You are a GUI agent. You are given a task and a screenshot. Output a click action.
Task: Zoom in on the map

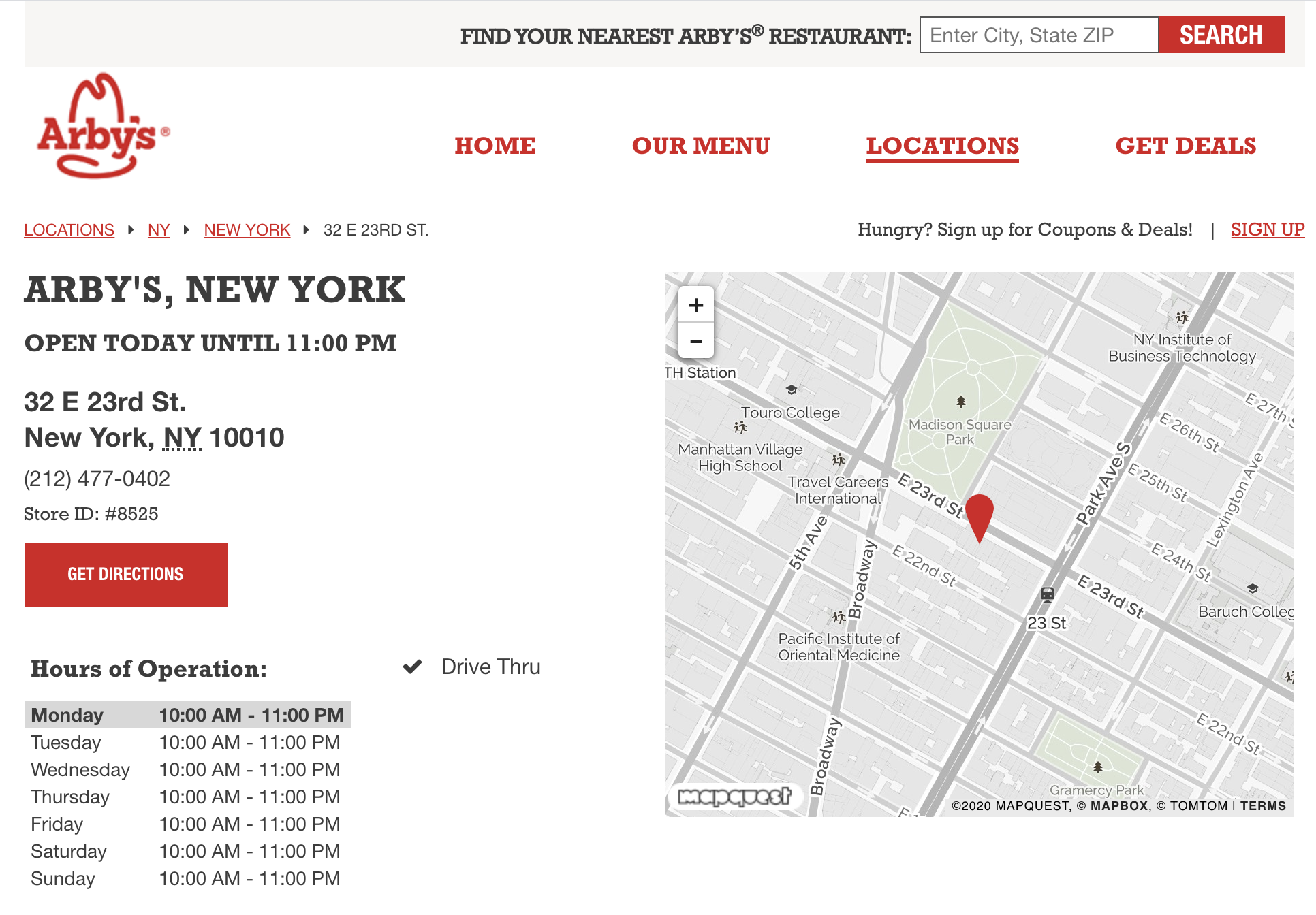click(x=696, y=305)
